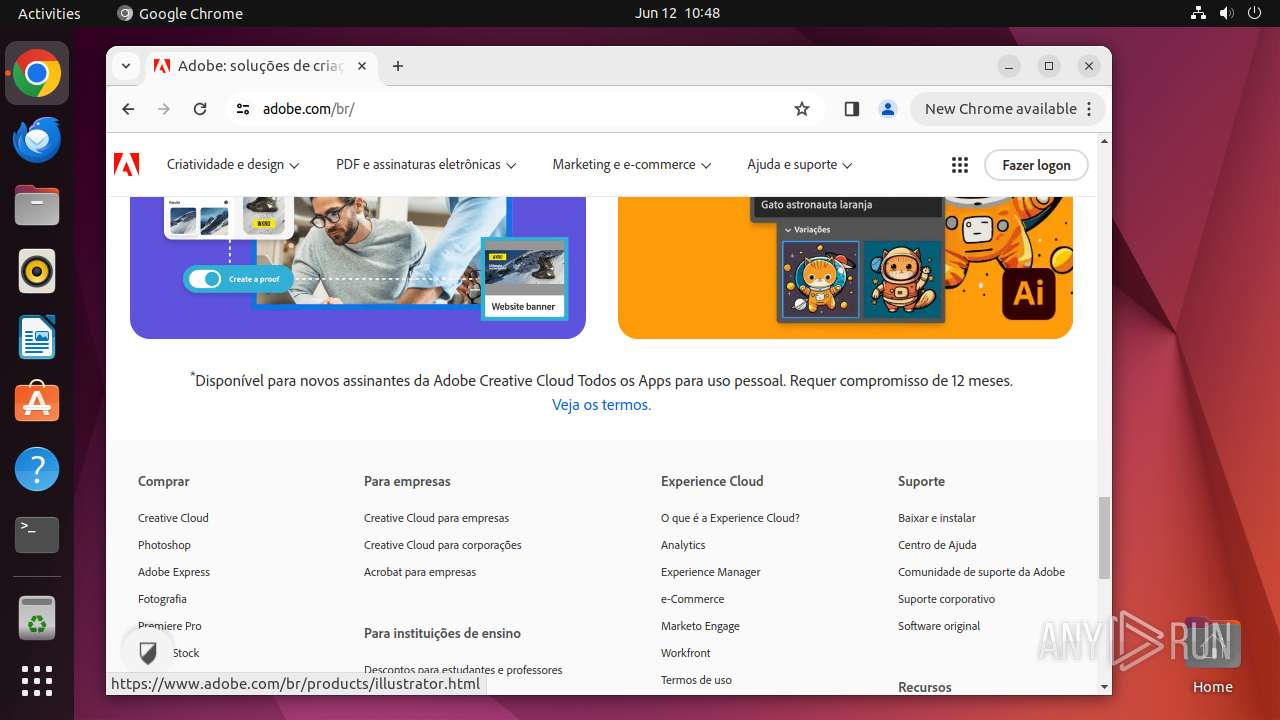This screenshot has height=720, width=1280.
Task: Show Applications grid in the dock
Action: point(37,681)
